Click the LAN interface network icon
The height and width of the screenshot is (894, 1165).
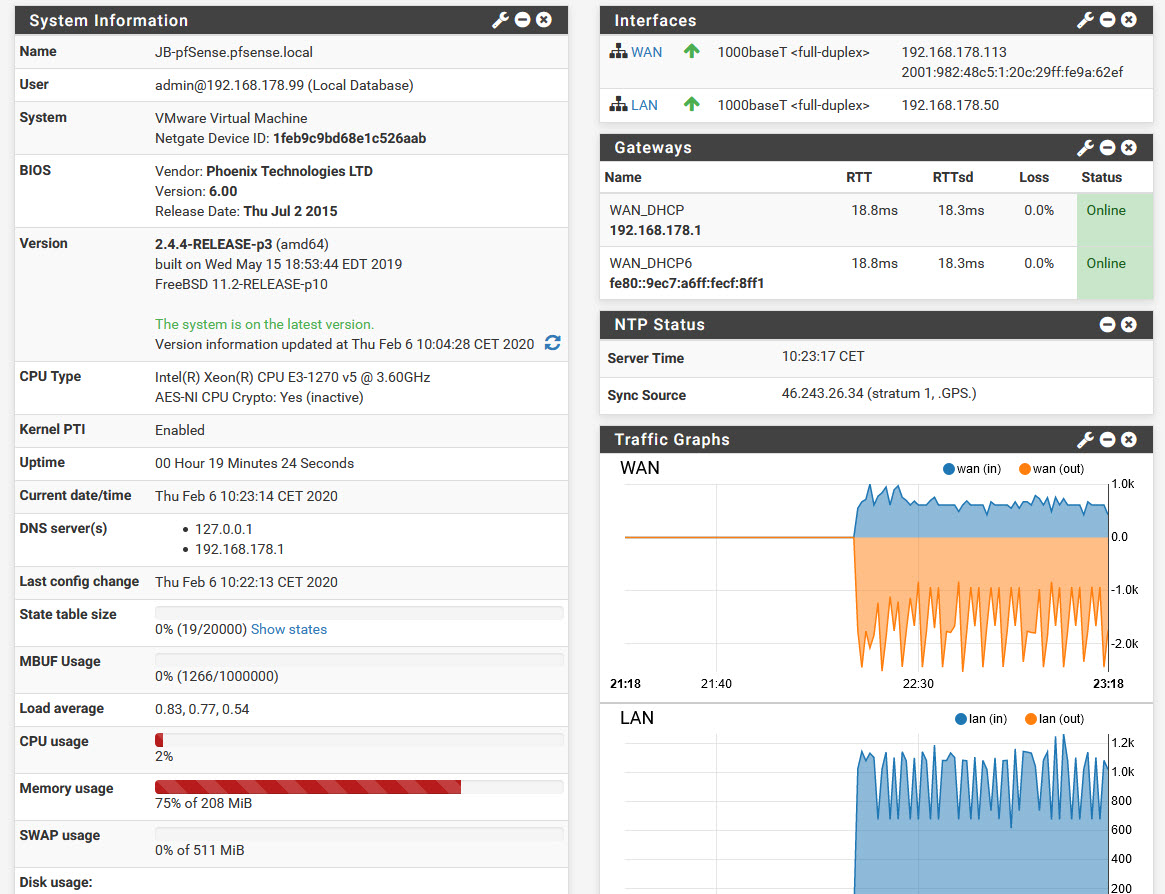click(618, 104)
